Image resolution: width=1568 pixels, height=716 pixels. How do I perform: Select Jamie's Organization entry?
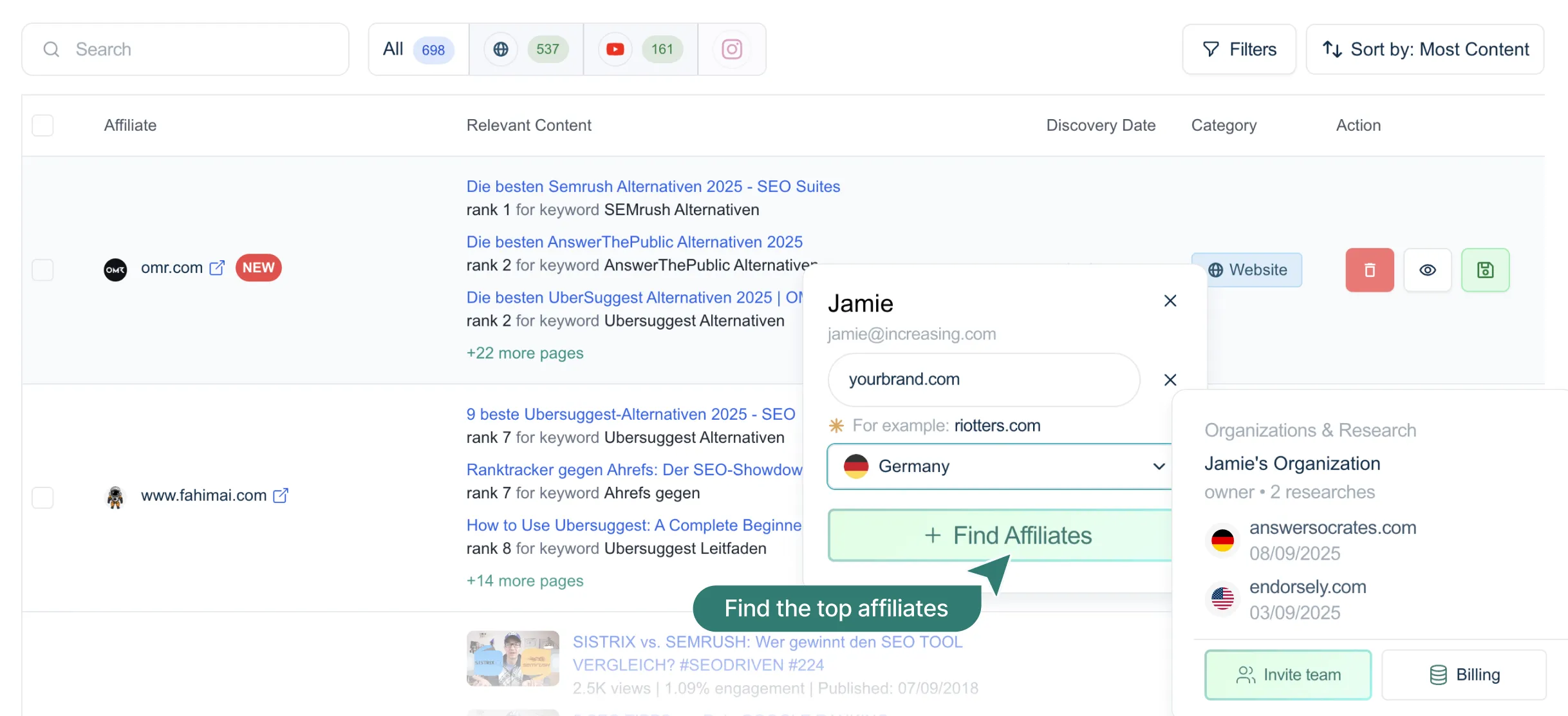tap(1293, 464)
